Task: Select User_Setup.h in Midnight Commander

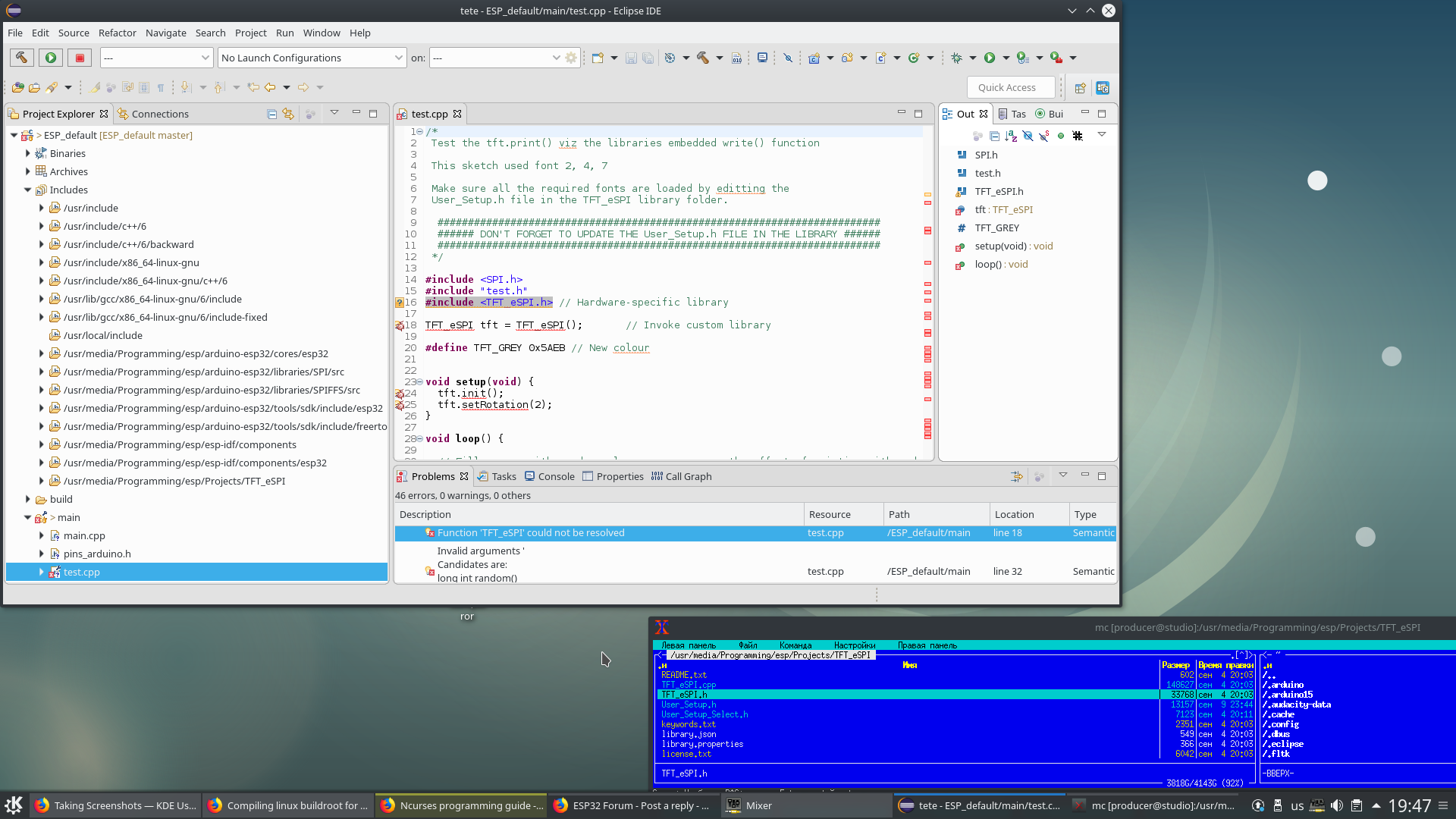Action: 688,704
